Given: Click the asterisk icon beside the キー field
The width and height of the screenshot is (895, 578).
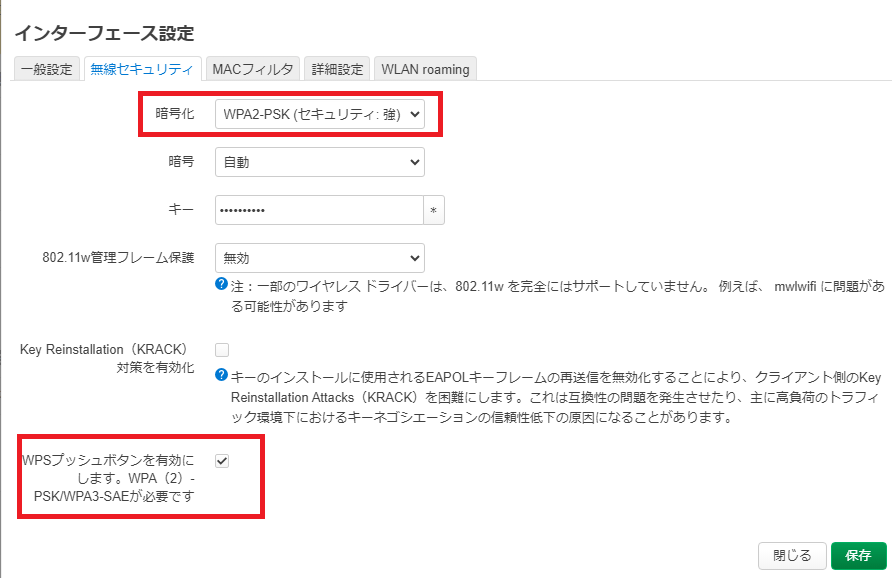Looking at the screenshot, I should coord(435,210).
